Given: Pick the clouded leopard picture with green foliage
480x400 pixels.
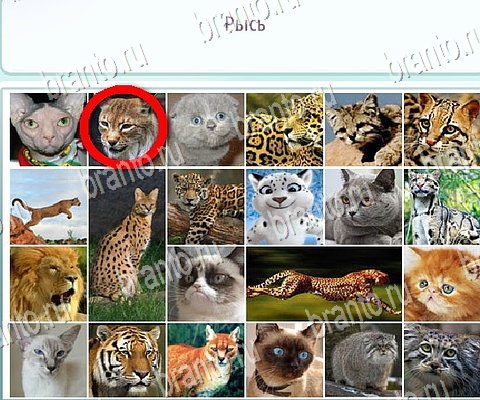Looking at the screenshot, I should [x=442, y=207].
